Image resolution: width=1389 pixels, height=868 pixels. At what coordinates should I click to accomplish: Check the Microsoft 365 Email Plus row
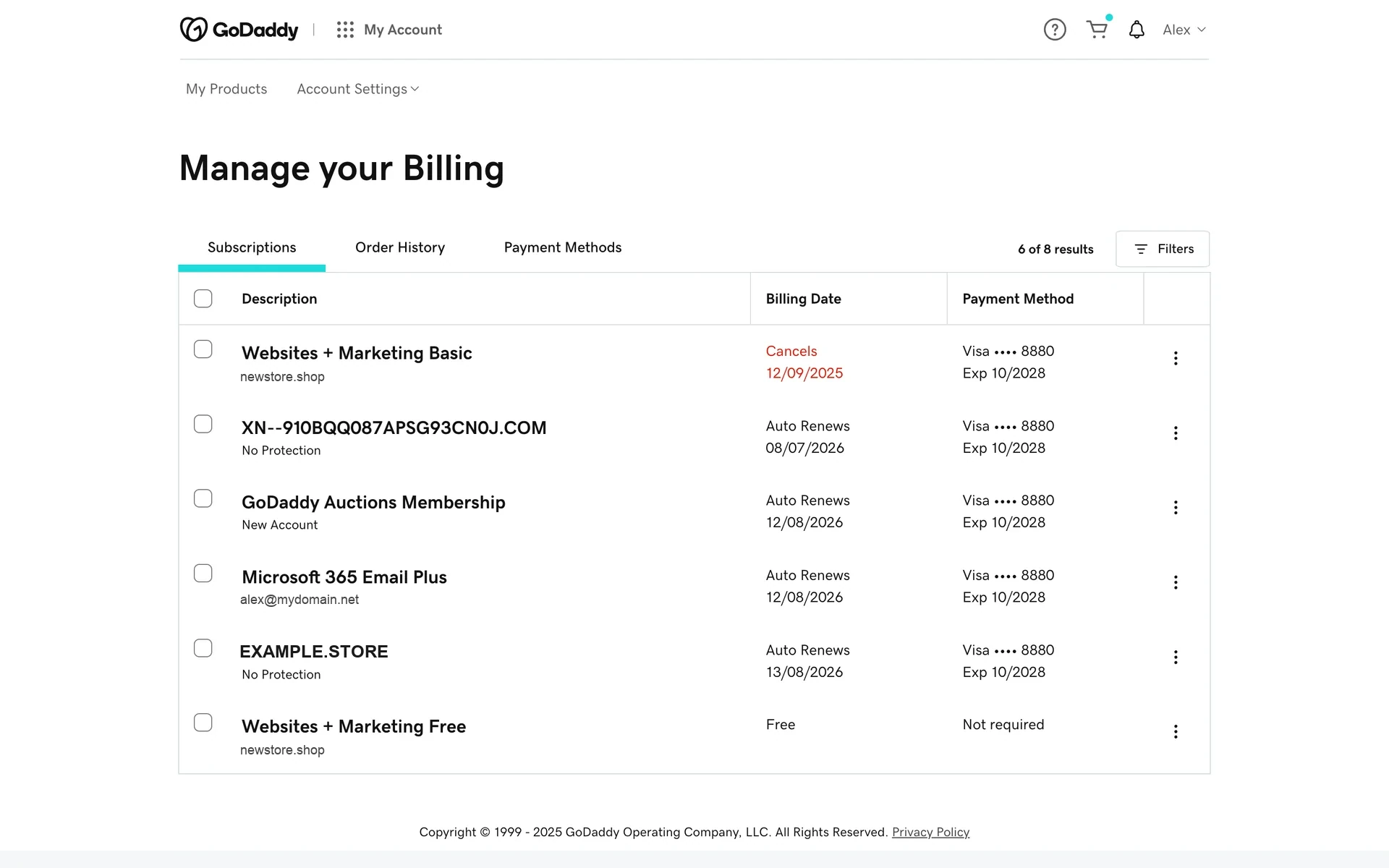[x=203, y=574]
